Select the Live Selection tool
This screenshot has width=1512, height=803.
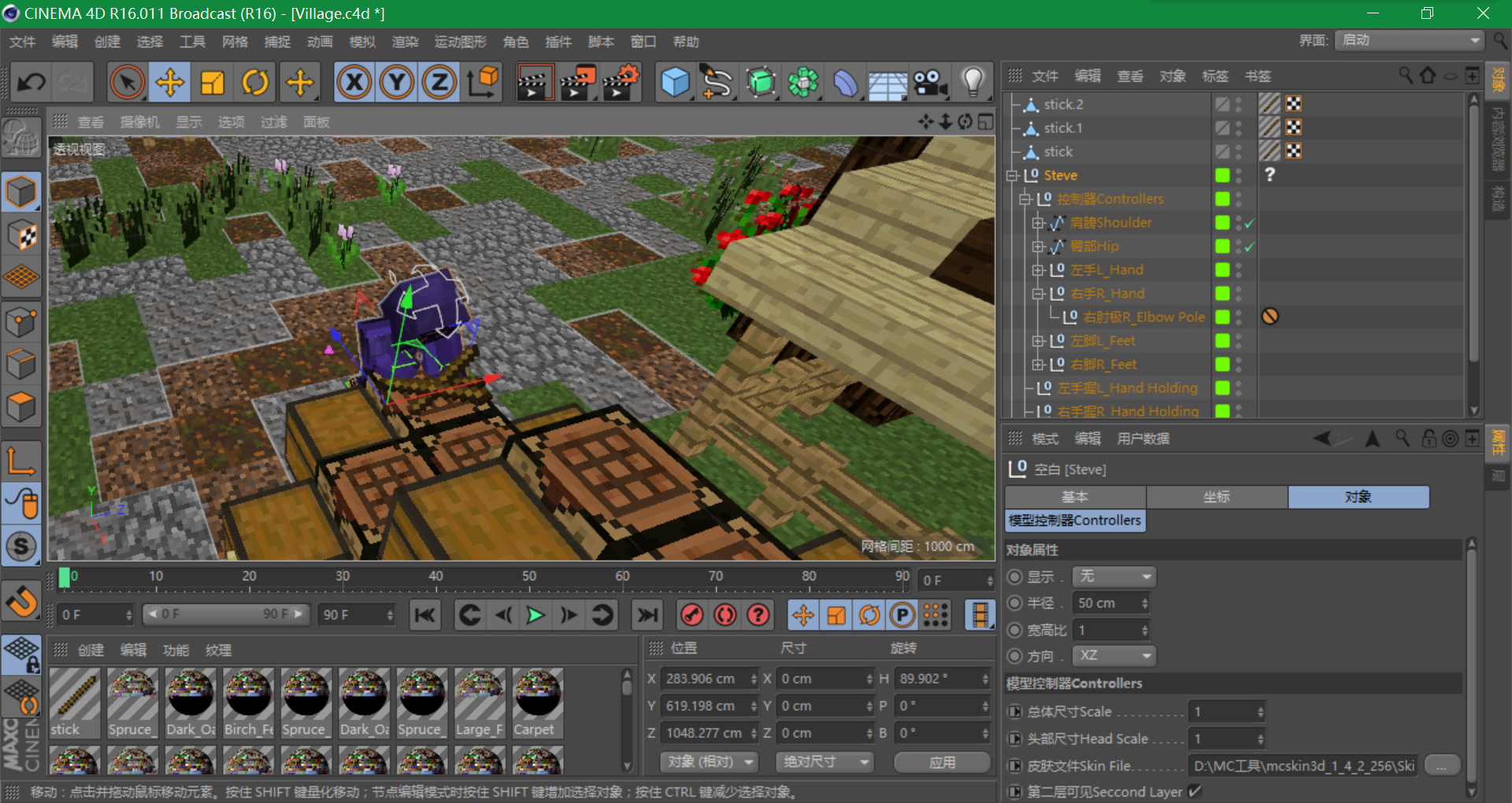(x=128, y=82)
